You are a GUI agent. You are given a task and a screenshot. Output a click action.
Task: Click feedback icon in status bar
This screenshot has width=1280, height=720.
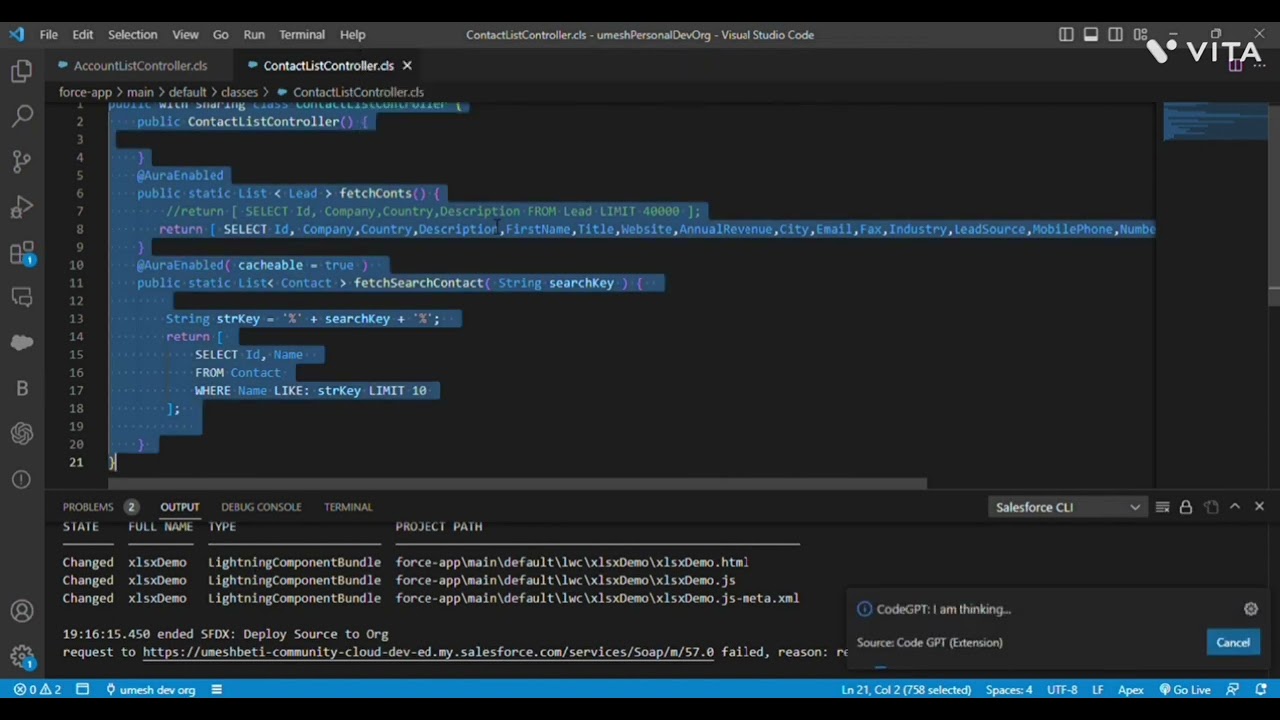(1232, 690)
